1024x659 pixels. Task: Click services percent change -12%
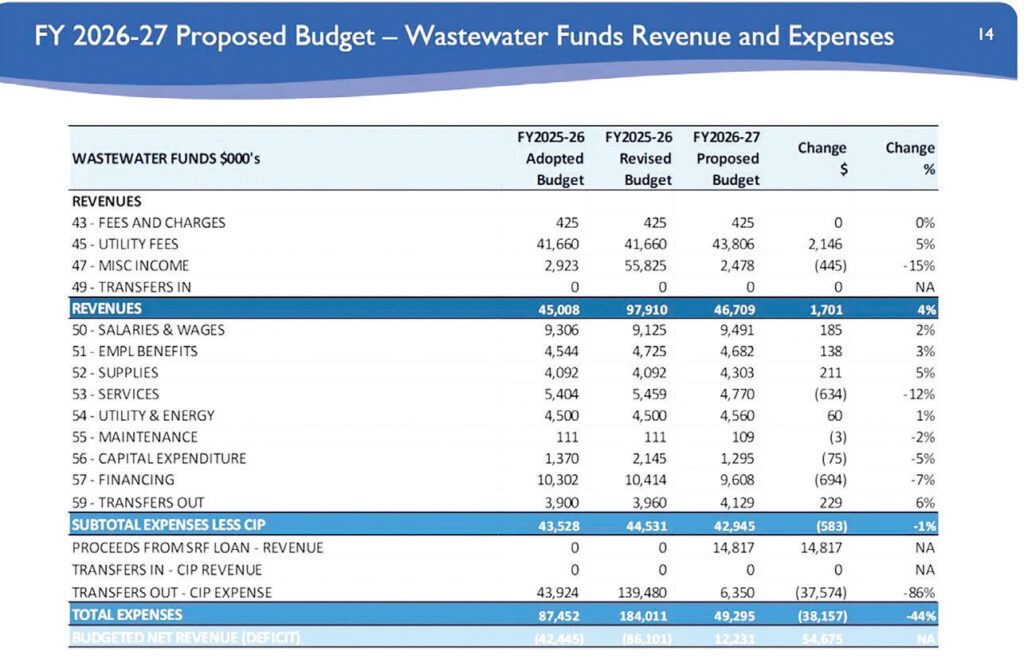tap(919, 394)
